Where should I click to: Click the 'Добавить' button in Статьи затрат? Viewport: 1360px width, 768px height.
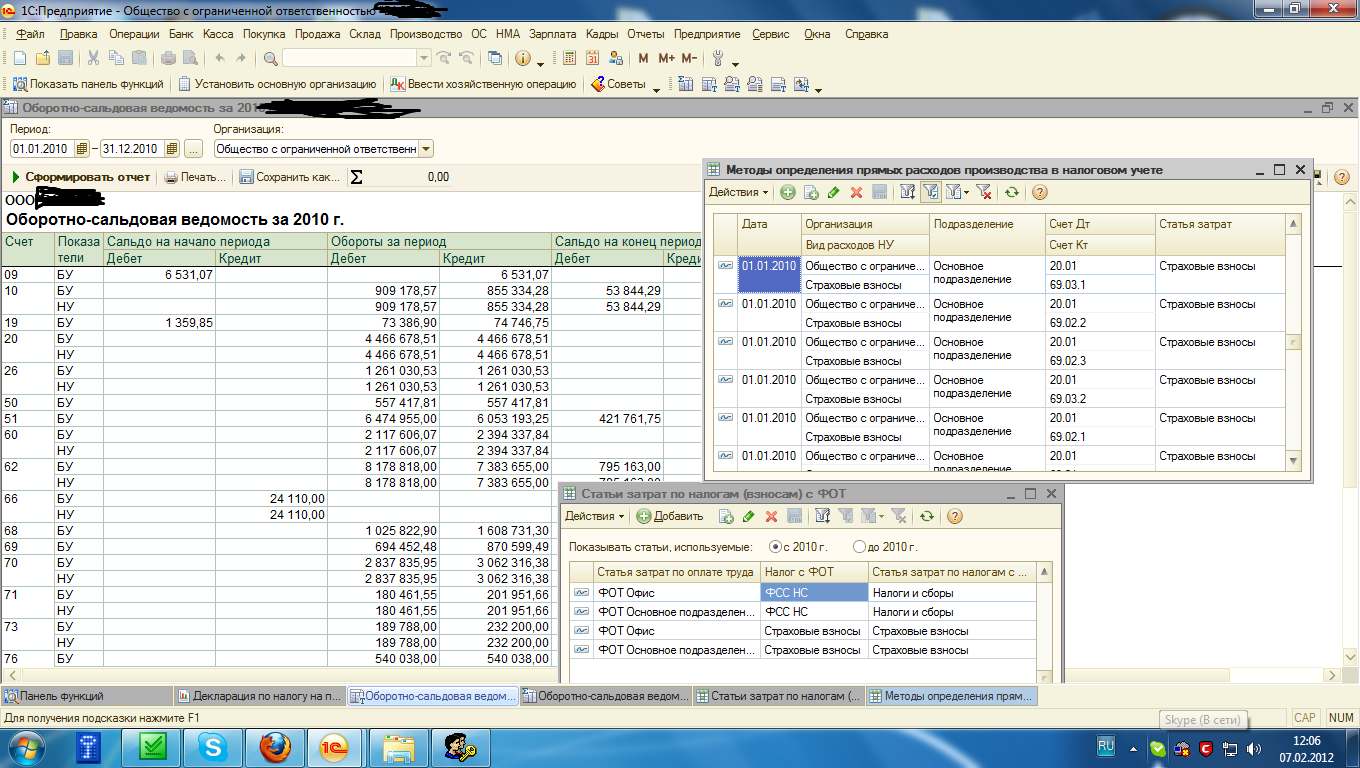coord(670,517)
